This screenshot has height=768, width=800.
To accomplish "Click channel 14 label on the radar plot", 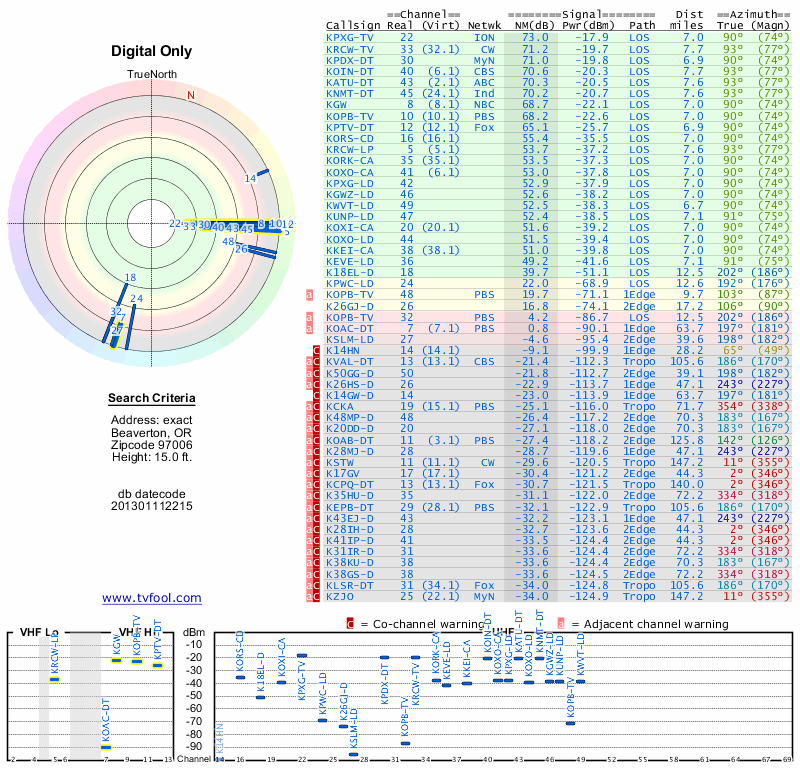I will click(x=250, y=179).
